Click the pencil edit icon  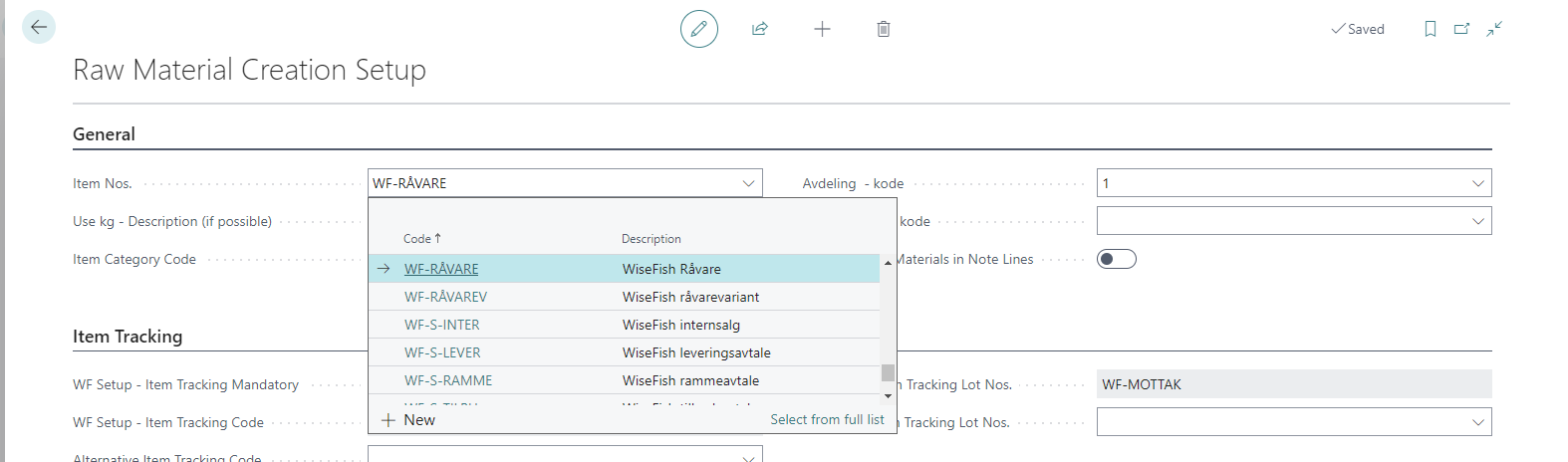coord(698,29)
